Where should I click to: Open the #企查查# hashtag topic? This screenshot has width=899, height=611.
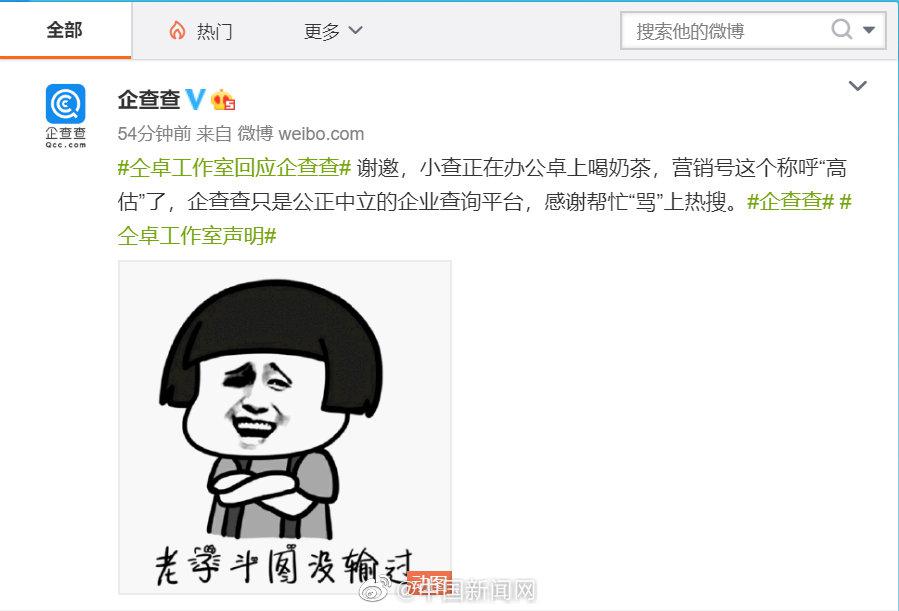[791, 201]
